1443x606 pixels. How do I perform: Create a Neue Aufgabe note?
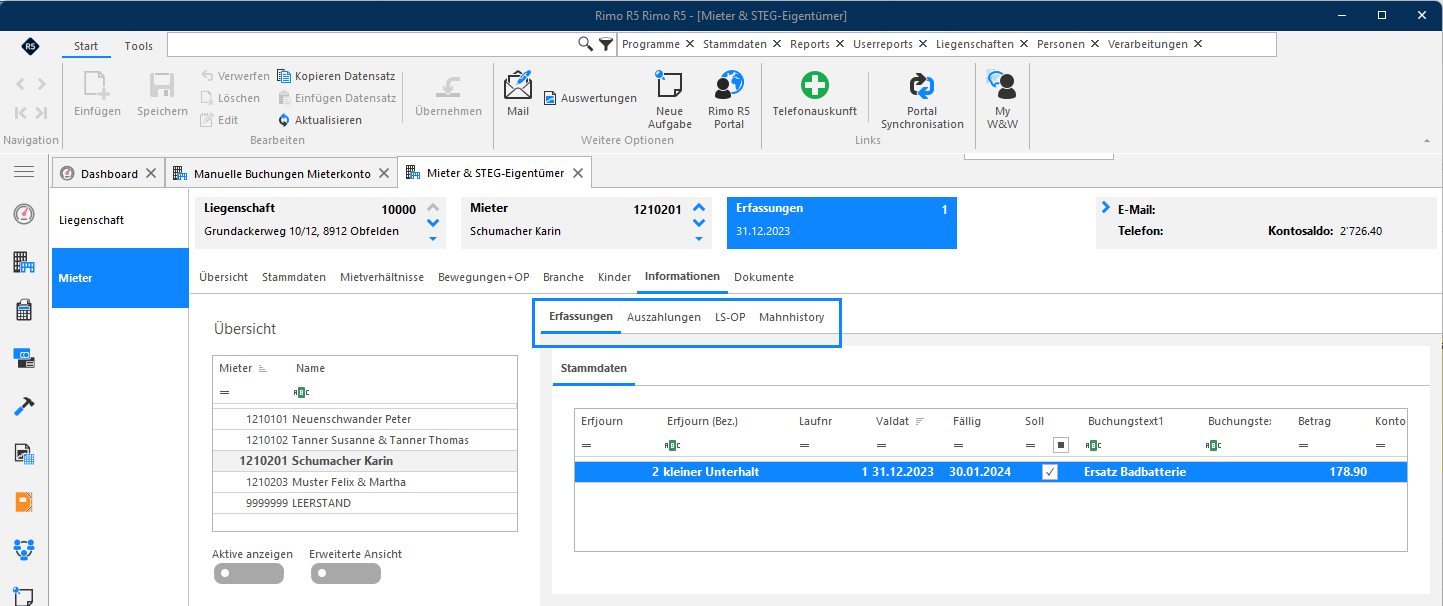669,100
